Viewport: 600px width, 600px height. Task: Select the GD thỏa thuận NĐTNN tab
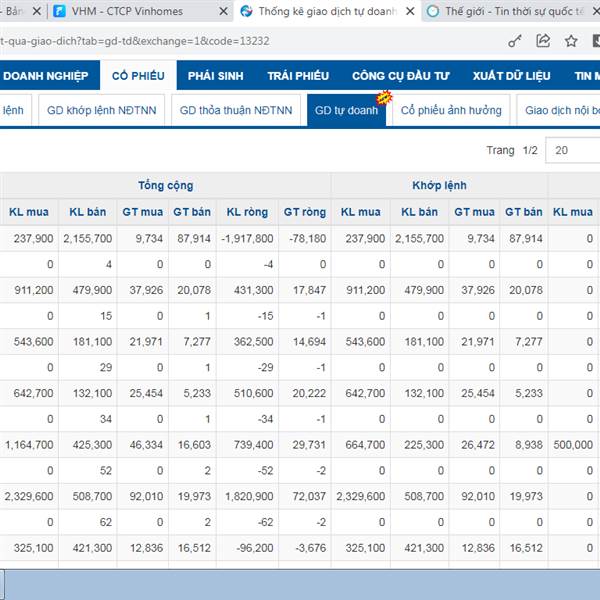[236, 111]
